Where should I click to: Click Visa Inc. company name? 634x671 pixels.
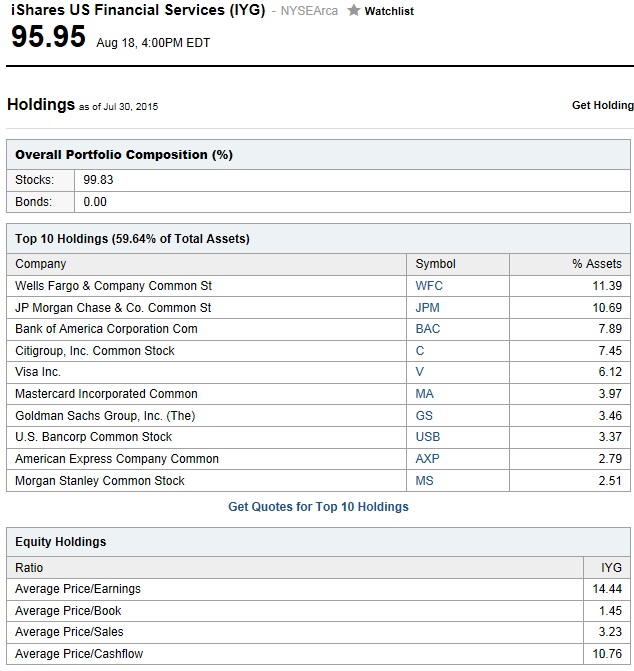pos(38,372)
